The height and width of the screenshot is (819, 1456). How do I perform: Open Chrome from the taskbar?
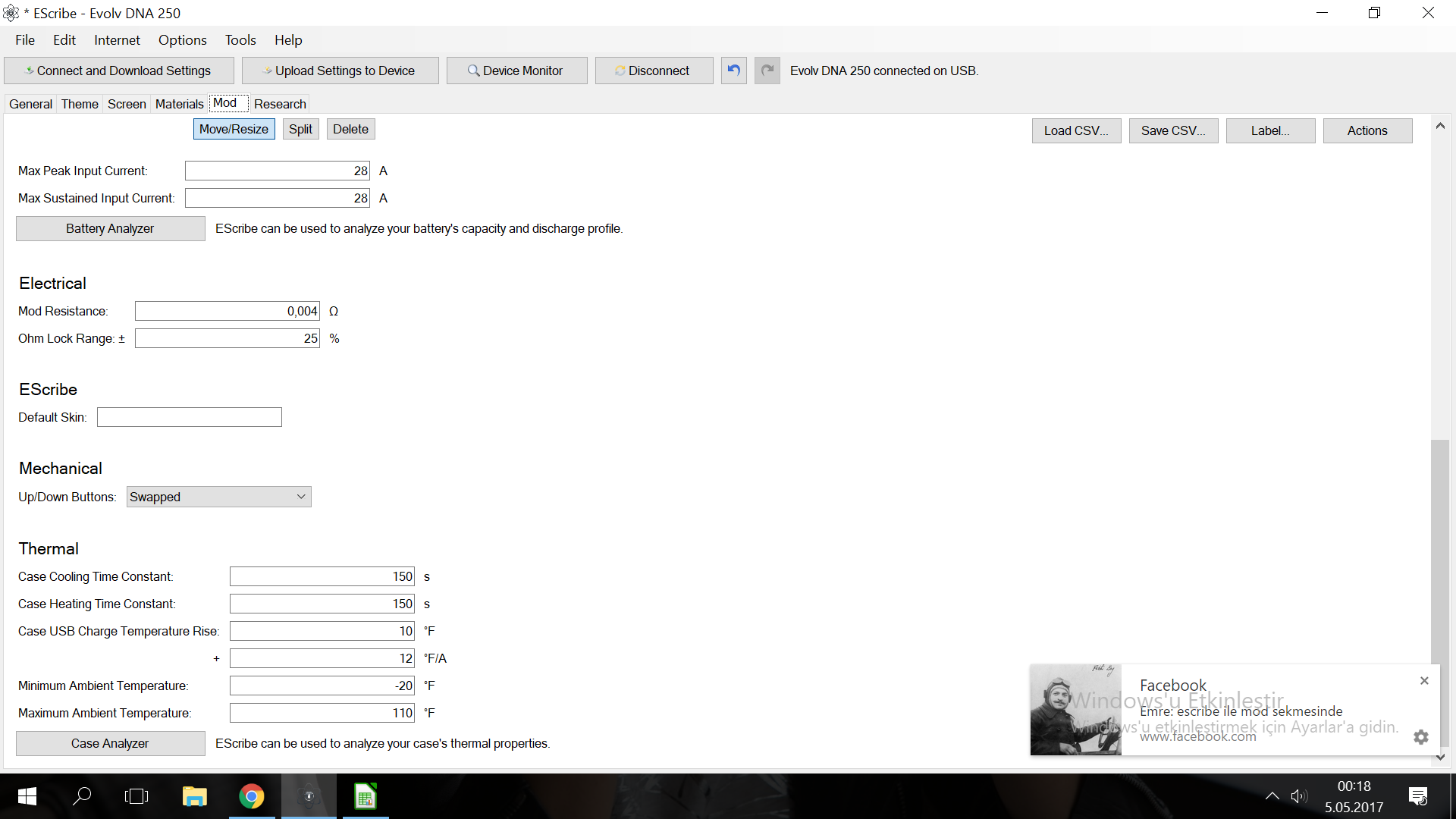[x=252, y=796]
